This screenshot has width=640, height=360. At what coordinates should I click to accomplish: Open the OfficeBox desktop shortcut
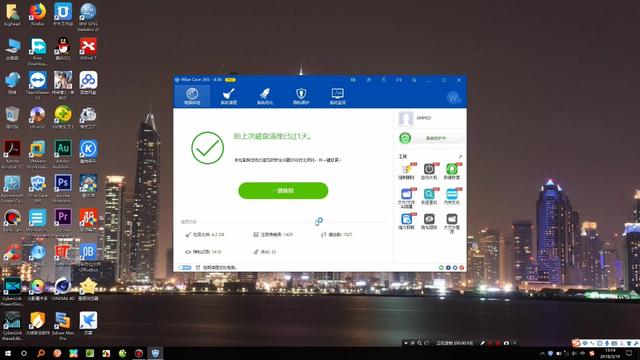tap(88, 257)
